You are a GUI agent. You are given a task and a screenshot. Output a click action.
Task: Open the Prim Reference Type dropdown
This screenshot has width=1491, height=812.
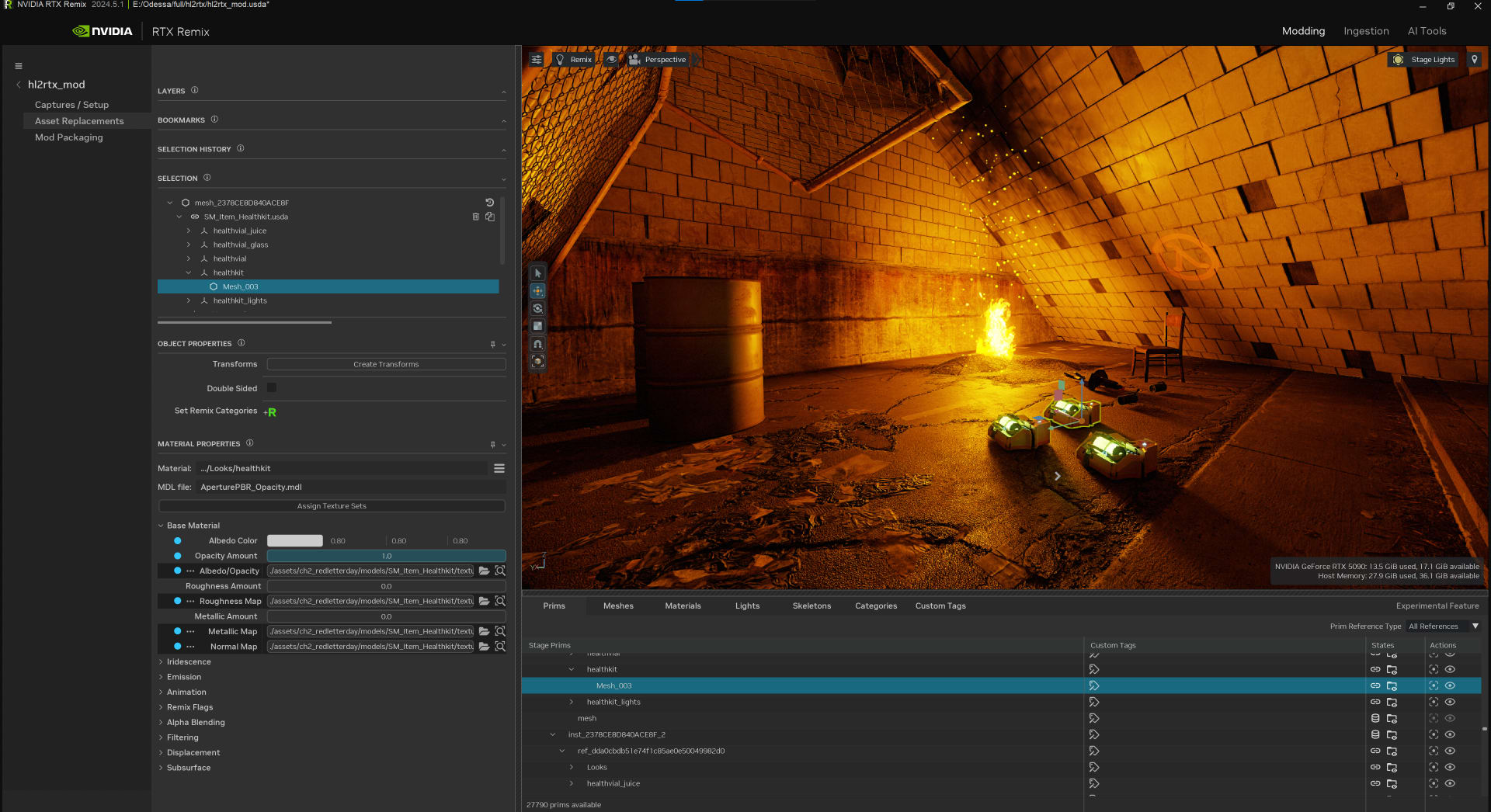1444,626
